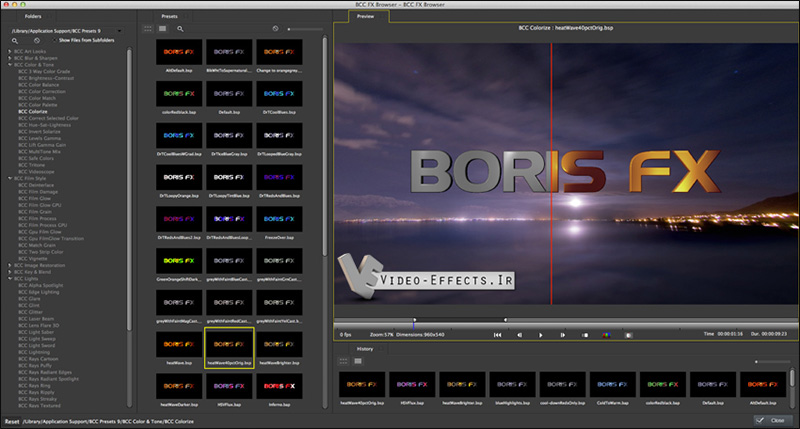Click the timeline in-point marker
Image resolution: width=800 pixels, height=429 pixels.
(x=414, y=320)
